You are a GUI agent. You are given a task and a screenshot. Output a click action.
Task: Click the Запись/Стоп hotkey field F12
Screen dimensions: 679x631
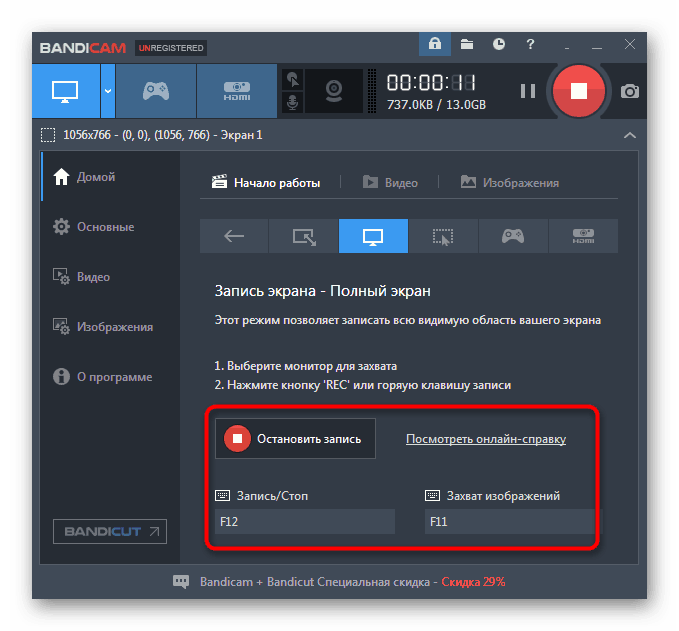[x=305, y=521]
